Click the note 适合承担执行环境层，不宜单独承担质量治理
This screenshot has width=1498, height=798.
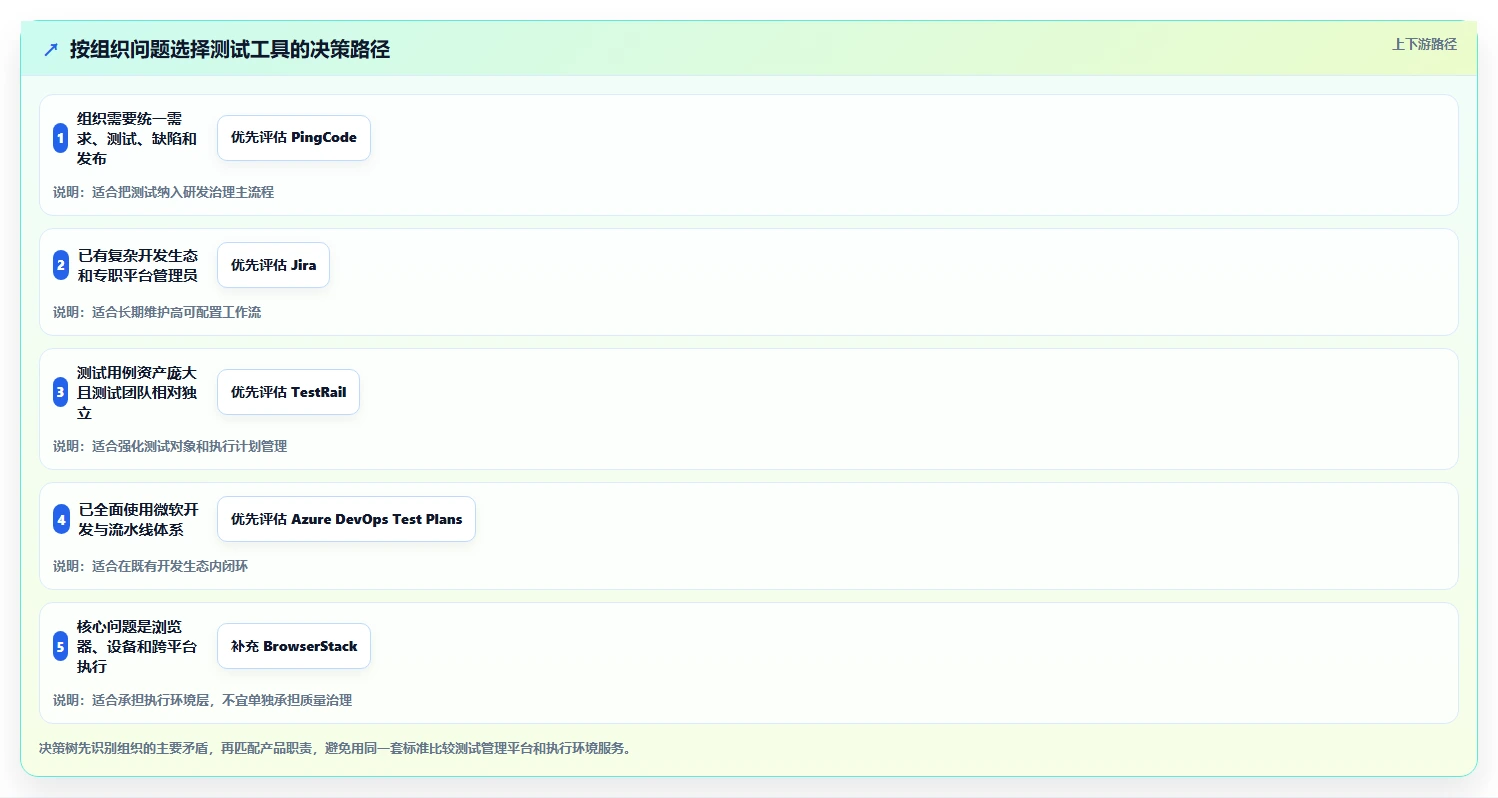click(222, 700)
